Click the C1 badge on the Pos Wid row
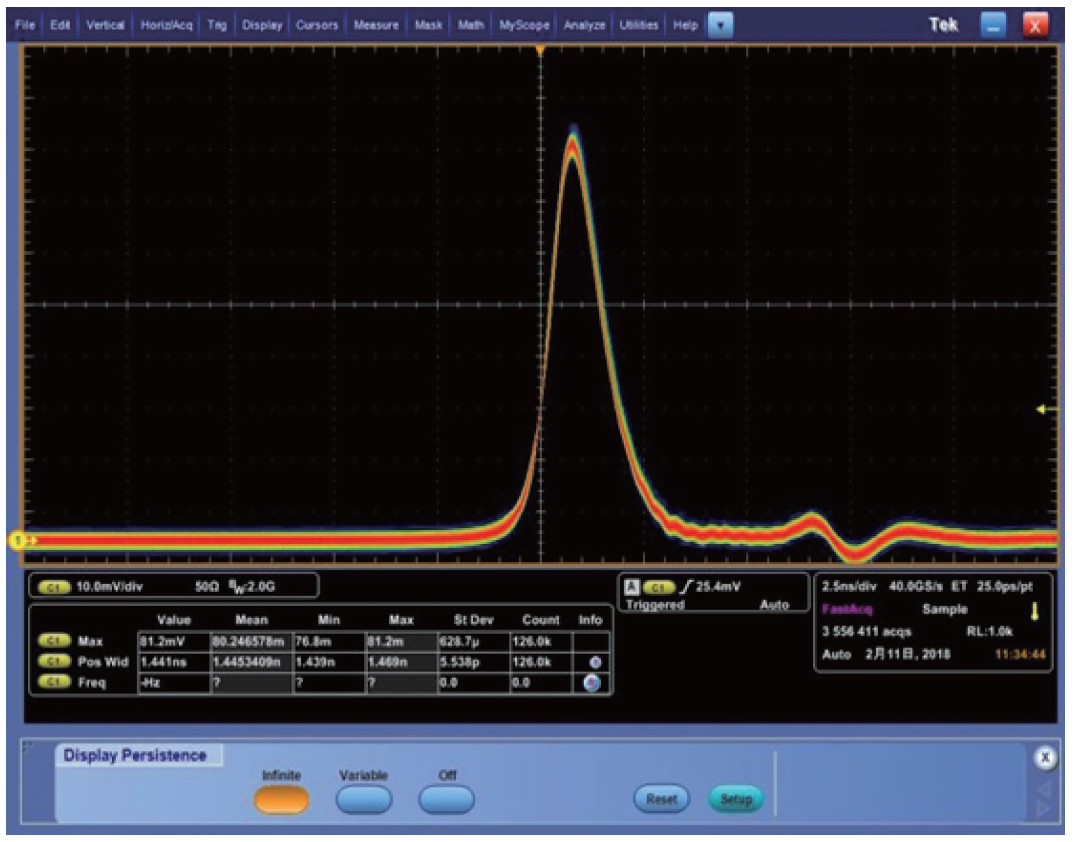 [x=56, y=662]
